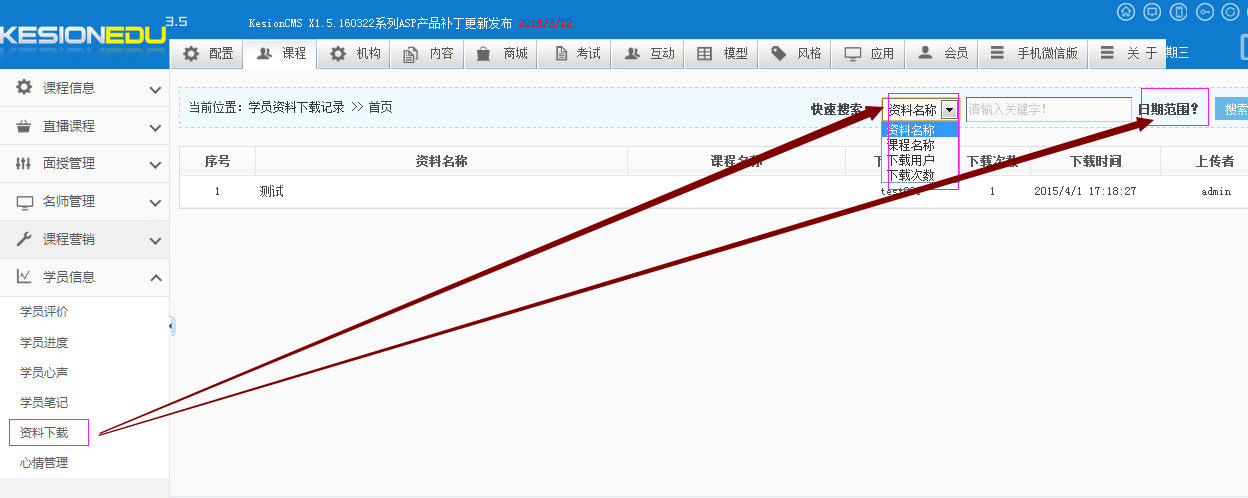Open the 风格 tag tab

[796, 54]
